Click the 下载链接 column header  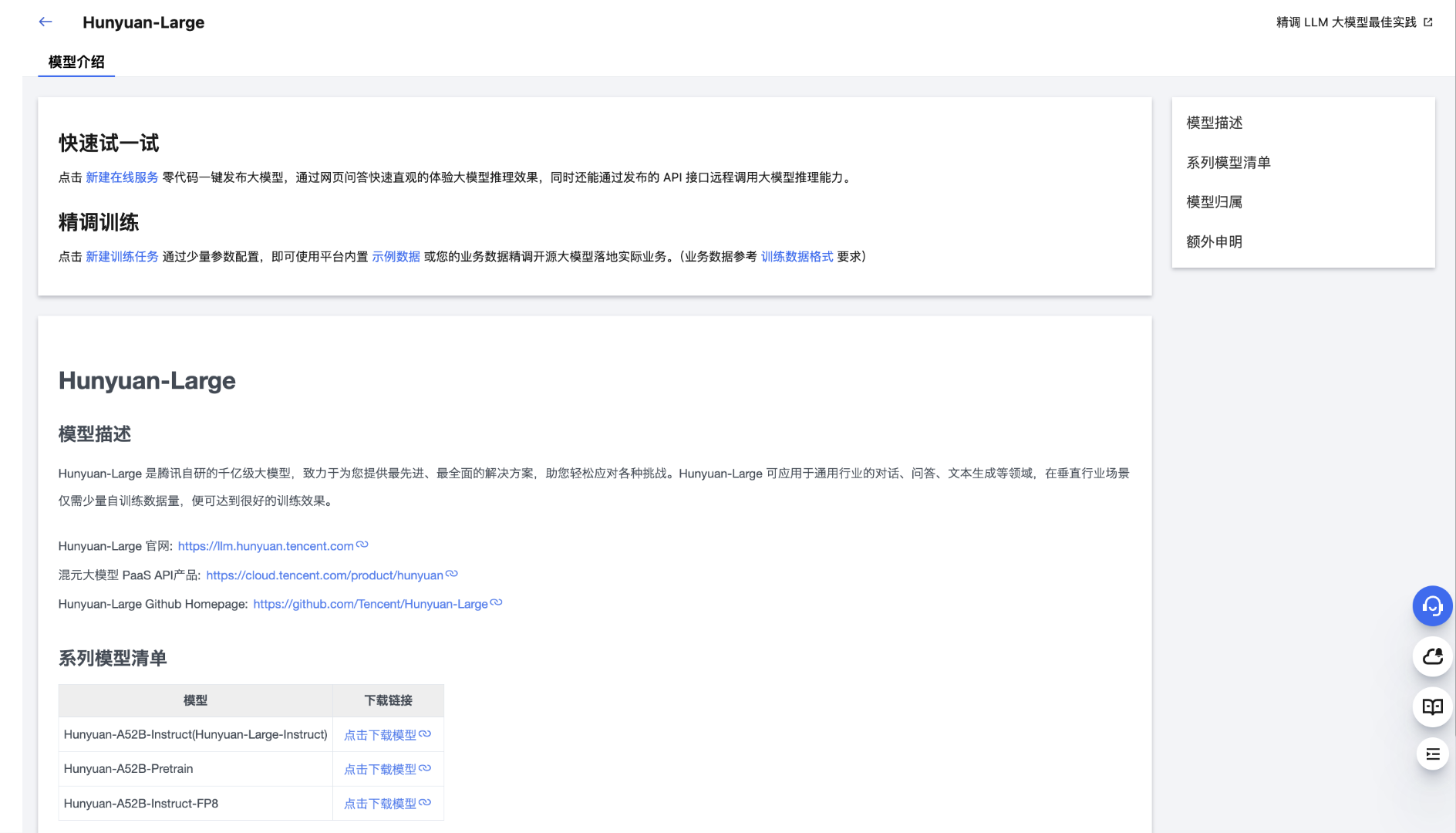point(389,700)
